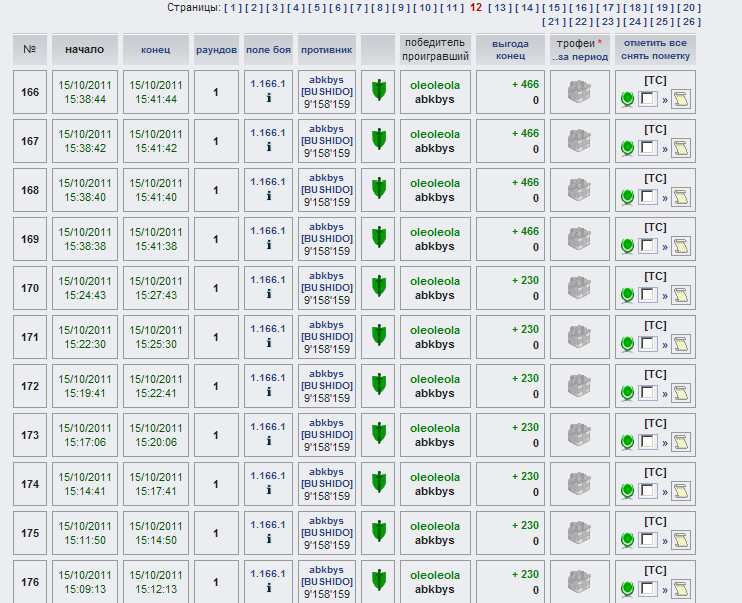Tick the checkbox for battle 166
The height and width of the screenshot is (603, 742).
coord(647,99)
